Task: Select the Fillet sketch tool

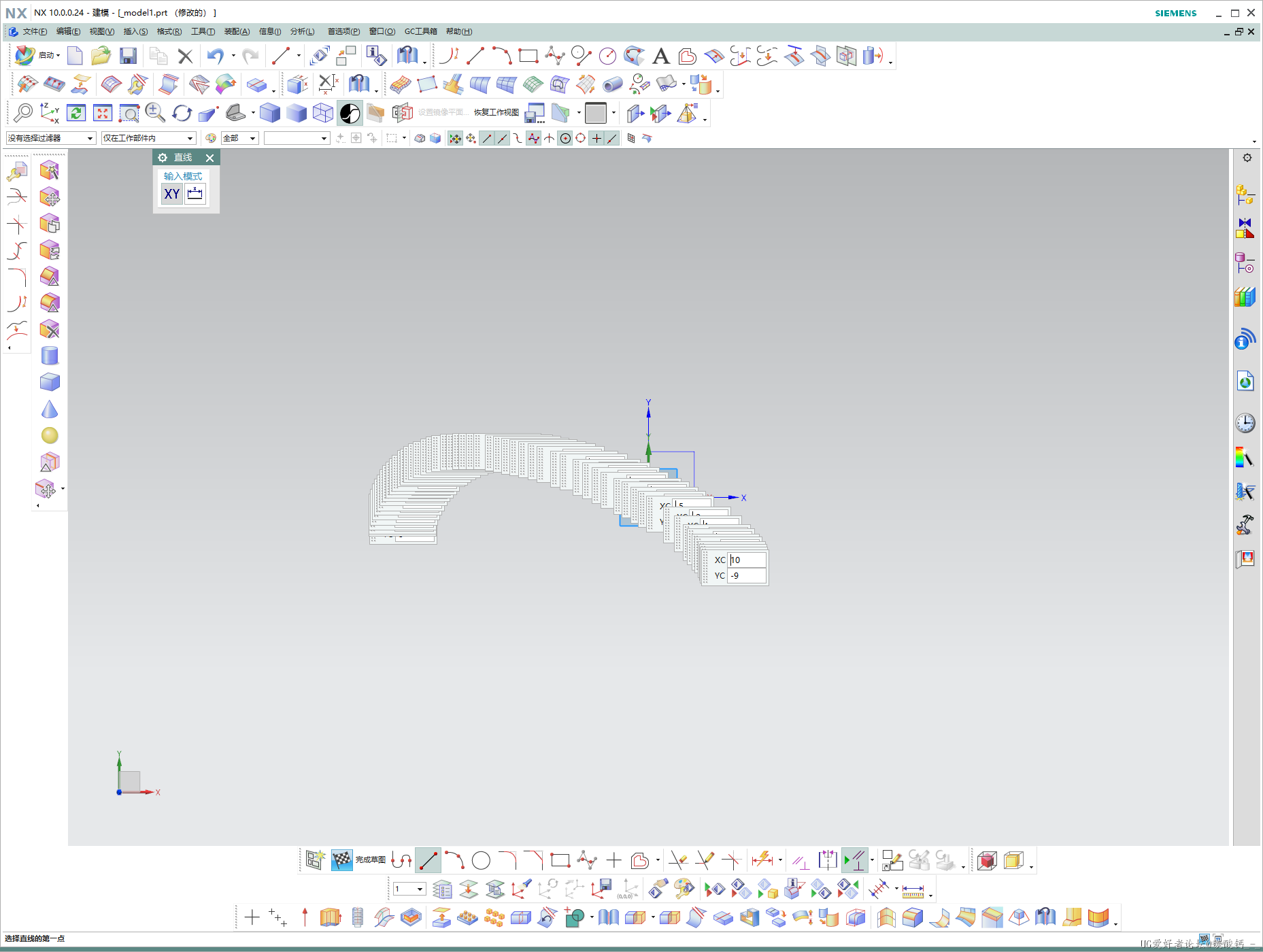Action: click(507, 861)
